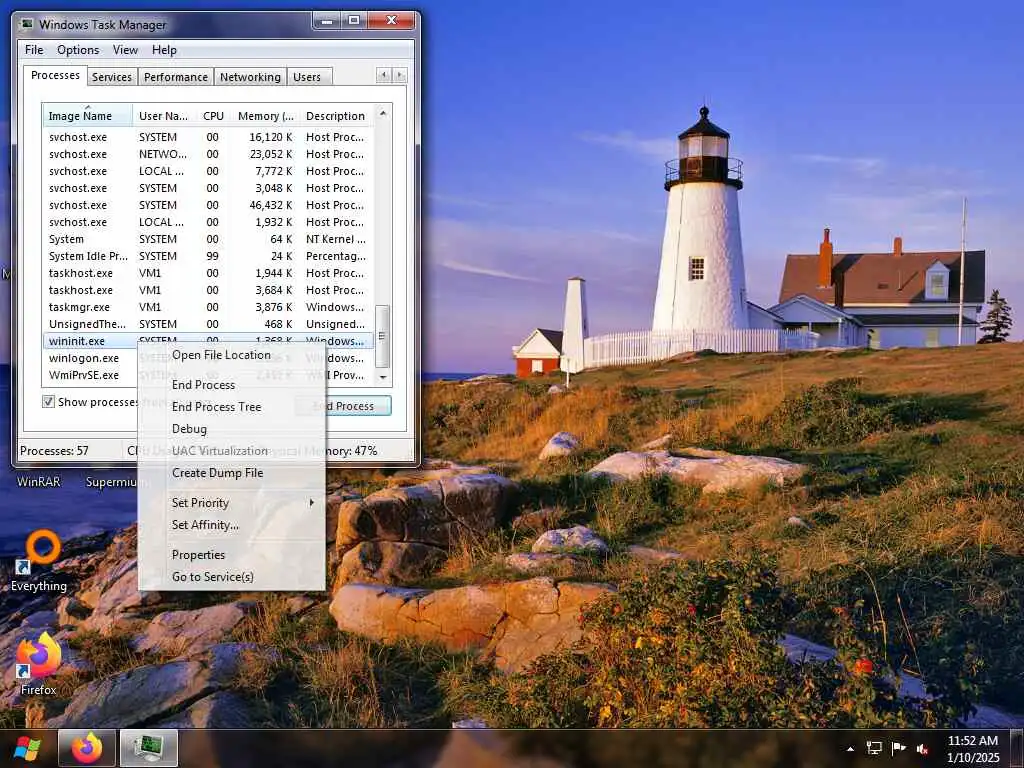Viewport: 1024px width, 768px height.
Task: Switch to the Networking tab
Action: click(250, 77)
